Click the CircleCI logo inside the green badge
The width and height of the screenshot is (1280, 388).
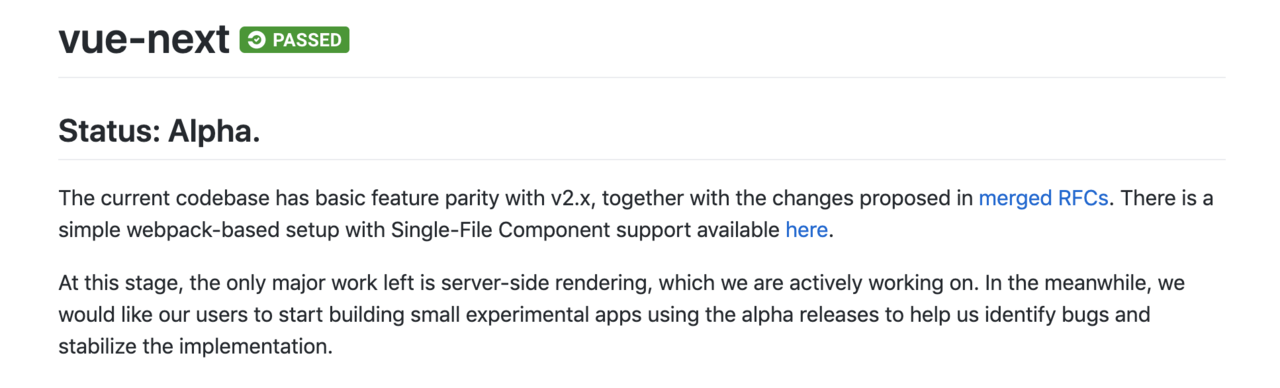(257, 40)
